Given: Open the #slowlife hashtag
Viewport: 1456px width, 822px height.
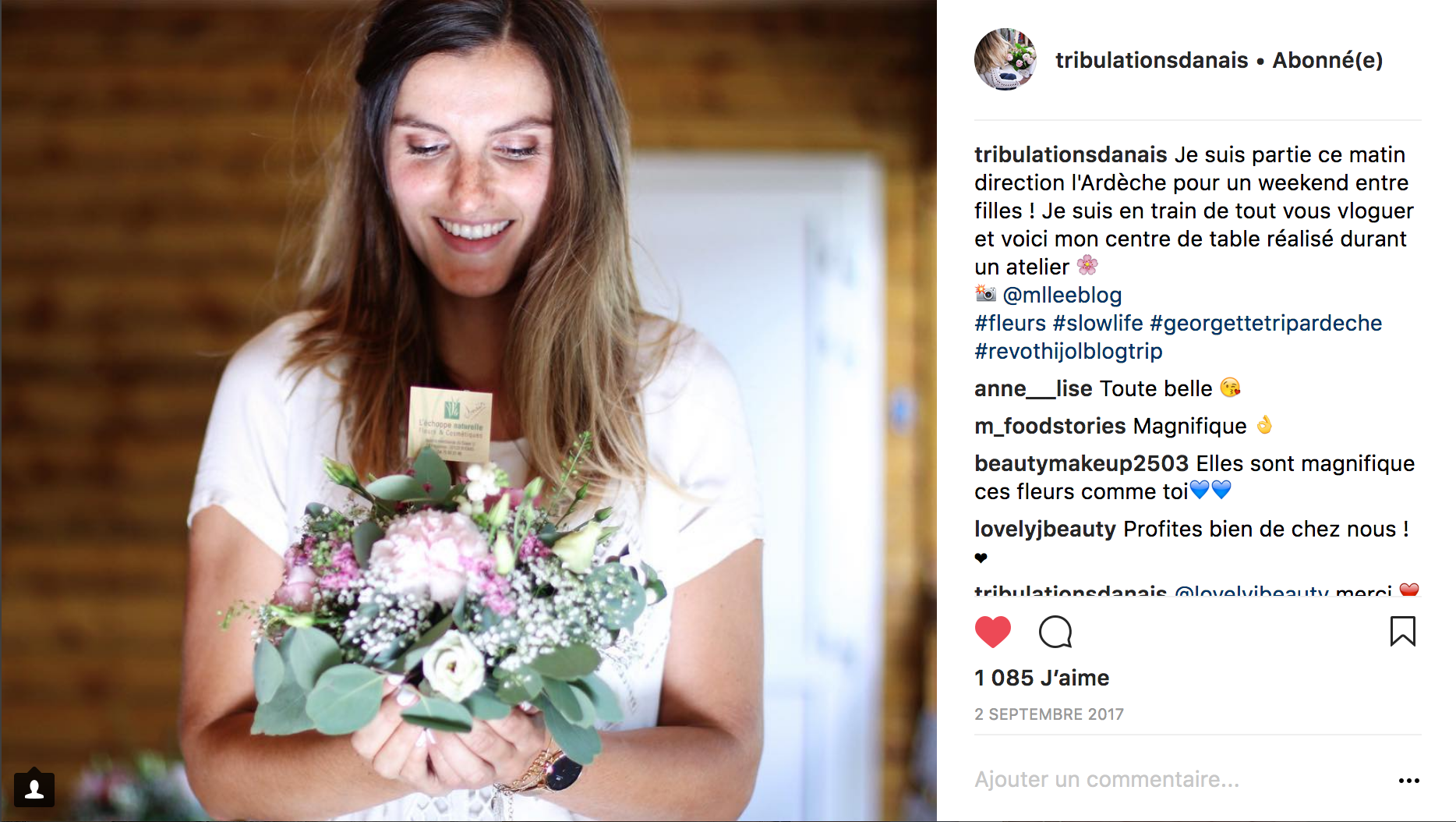Looking at the screenshot, I should coord(1097,323).
